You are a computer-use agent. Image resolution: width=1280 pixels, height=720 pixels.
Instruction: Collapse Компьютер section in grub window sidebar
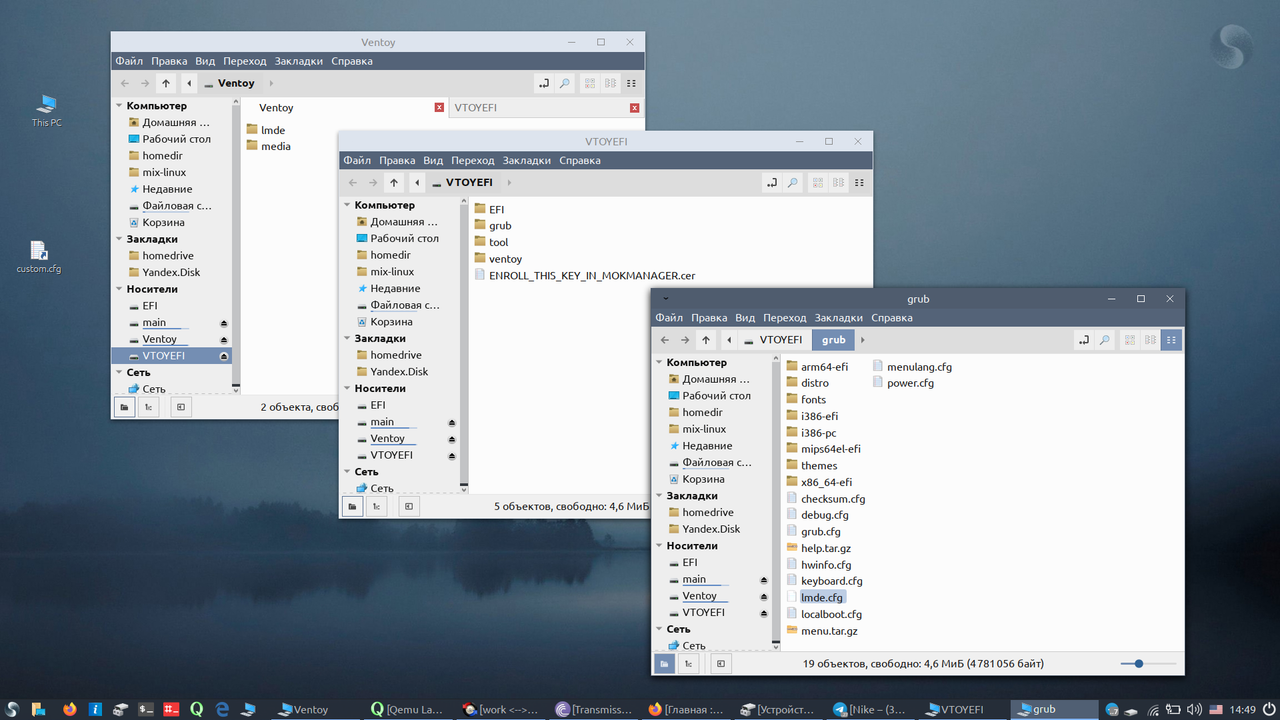[x=659, y=363]
